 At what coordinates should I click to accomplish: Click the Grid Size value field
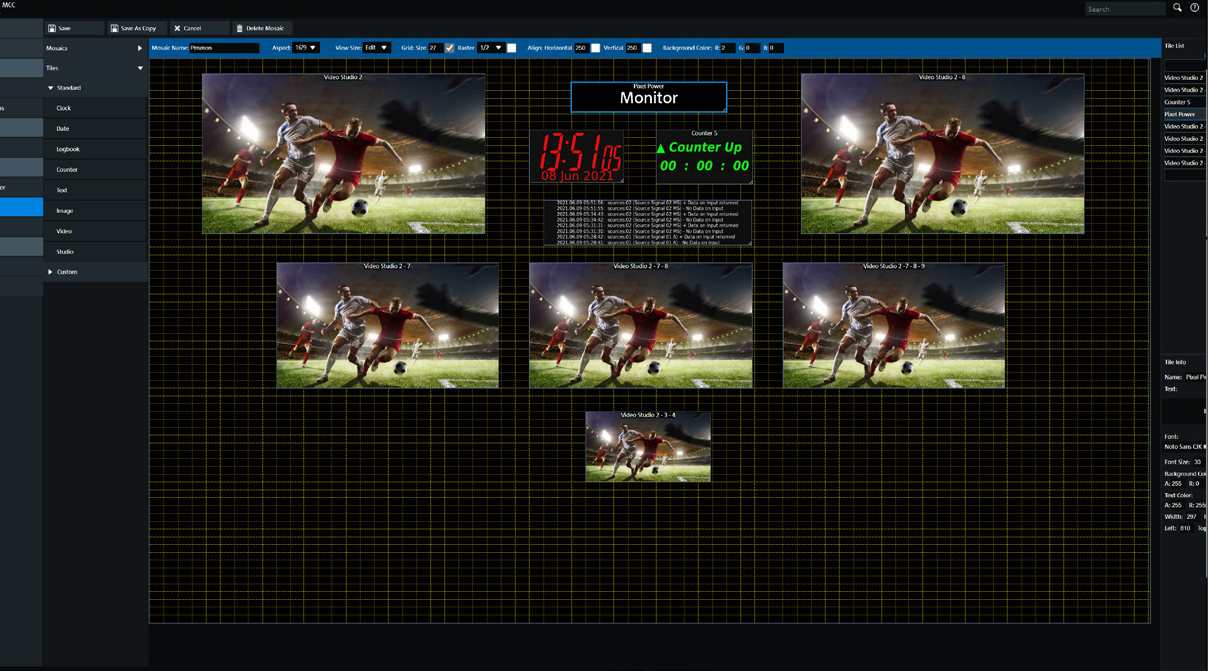coord(434,47)
